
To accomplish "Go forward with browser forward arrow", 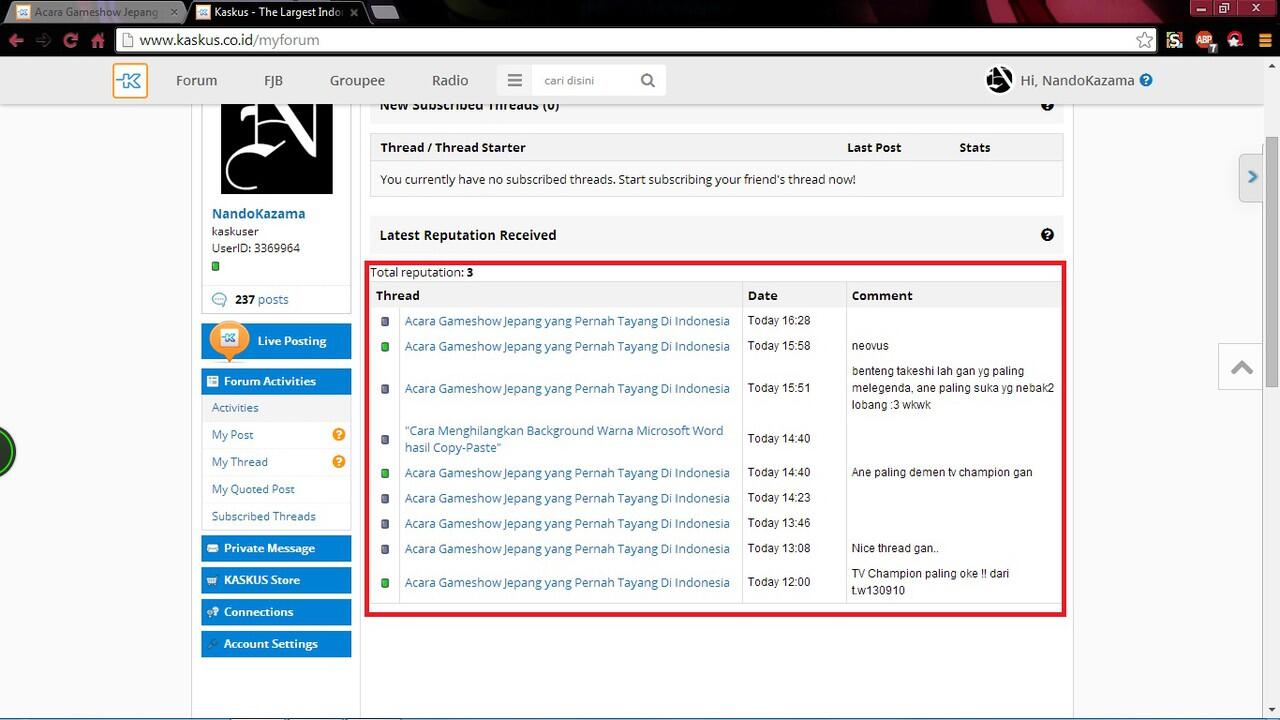I will (x=43, y=41).
